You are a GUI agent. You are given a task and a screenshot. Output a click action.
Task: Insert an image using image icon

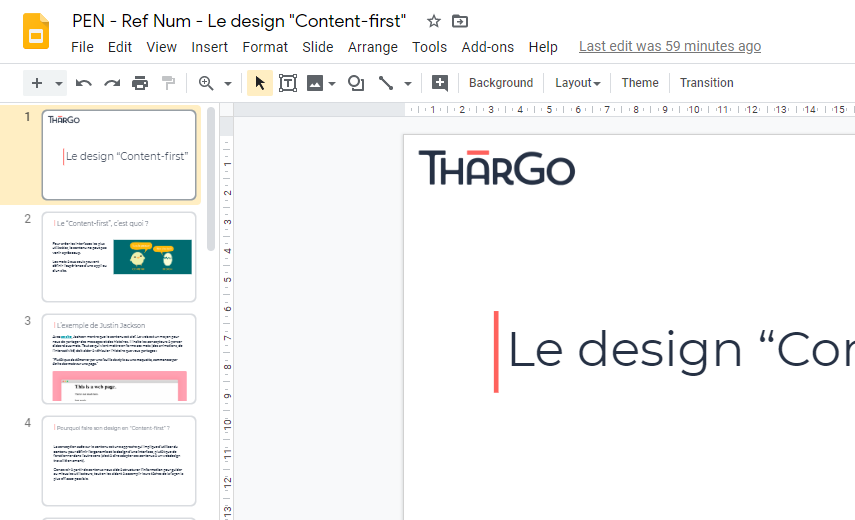[315, 83]
